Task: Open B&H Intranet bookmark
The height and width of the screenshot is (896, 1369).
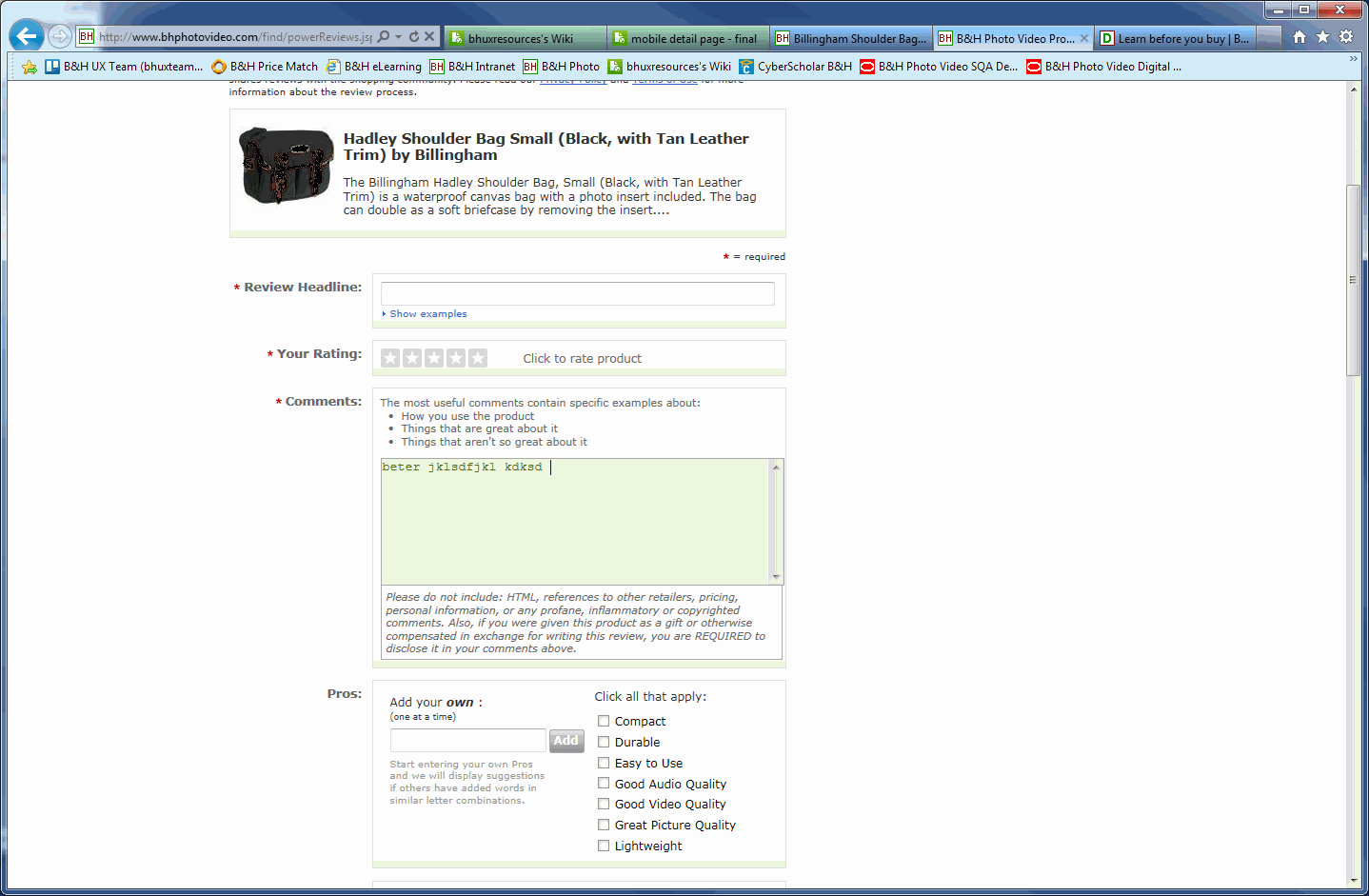Action: pos(472,67)
